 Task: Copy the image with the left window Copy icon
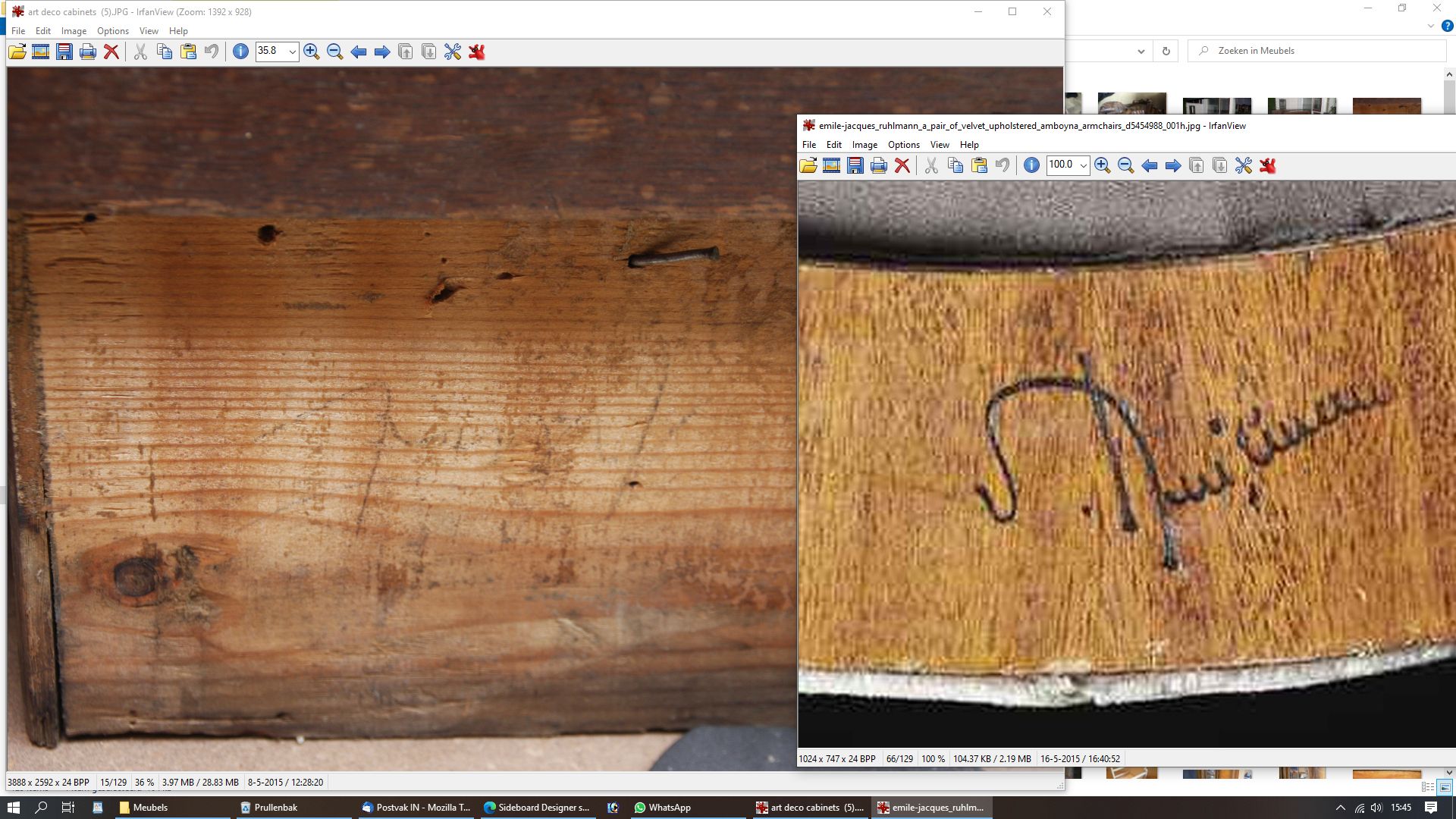tap(164, 52)
